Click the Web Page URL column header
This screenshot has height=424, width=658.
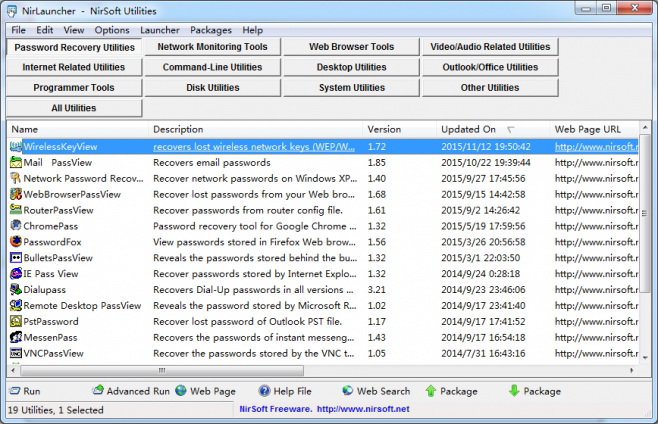point(594,129)
